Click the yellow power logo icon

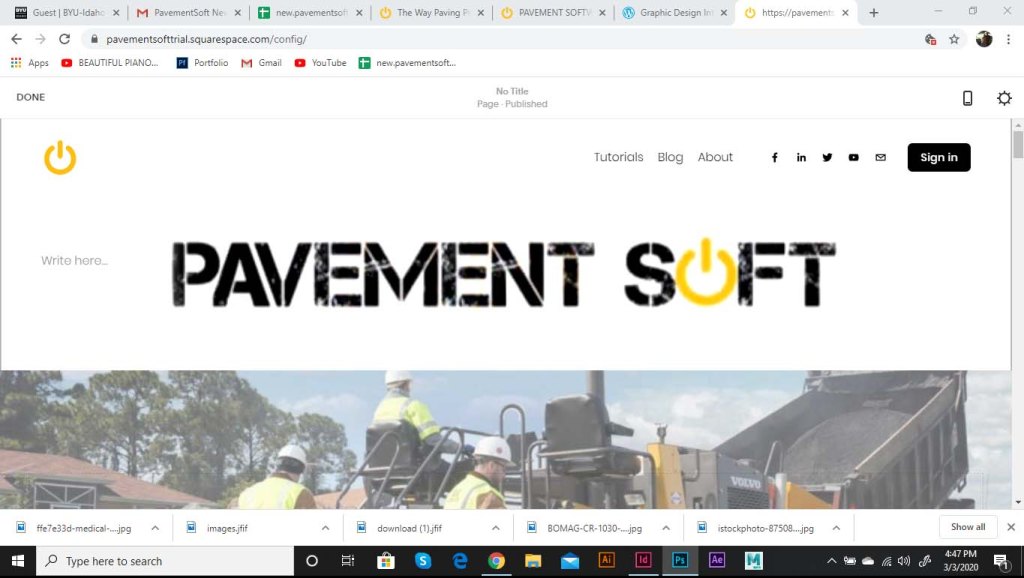pyautogui.click(x=60, y=158)
